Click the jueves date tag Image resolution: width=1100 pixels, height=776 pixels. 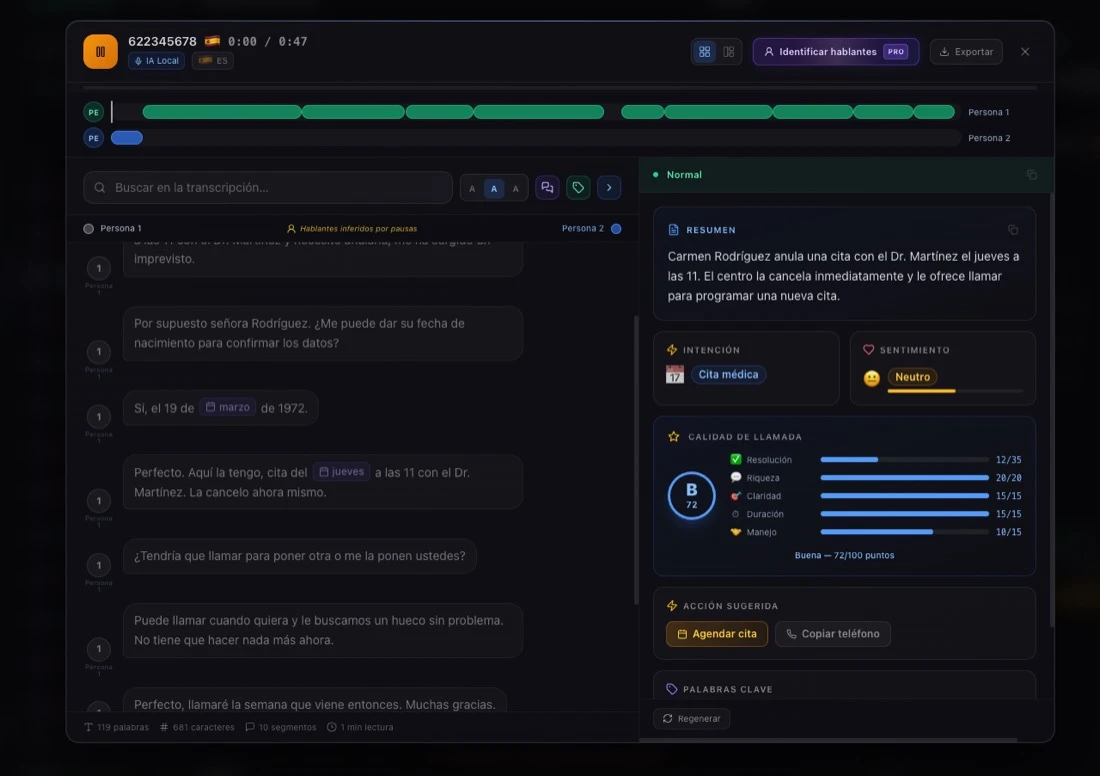point(341,471)
